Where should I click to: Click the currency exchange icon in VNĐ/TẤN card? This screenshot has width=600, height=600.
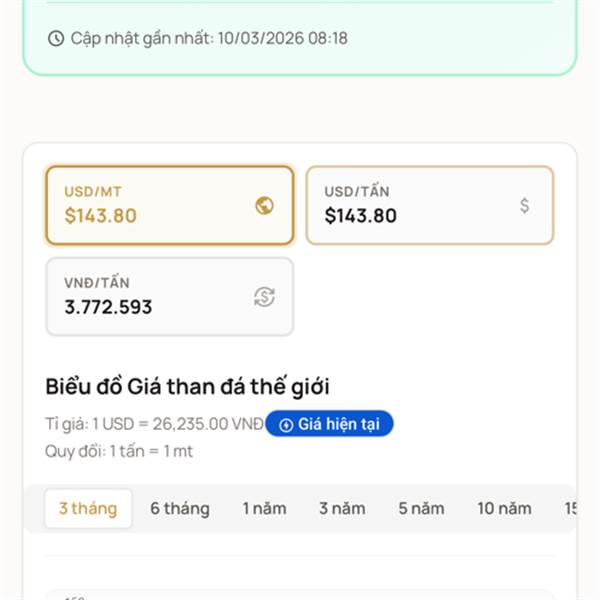264,297
